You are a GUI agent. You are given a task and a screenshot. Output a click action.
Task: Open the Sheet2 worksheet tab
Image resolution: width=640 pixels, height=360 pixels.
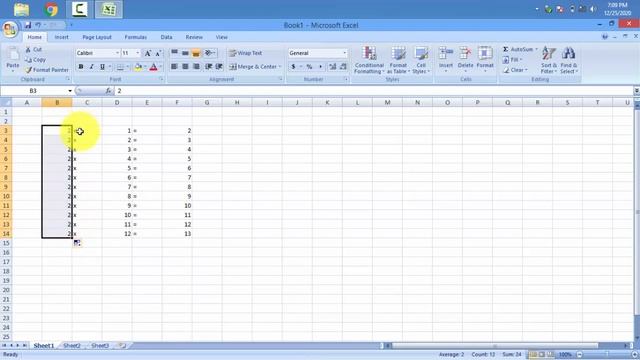72,345
